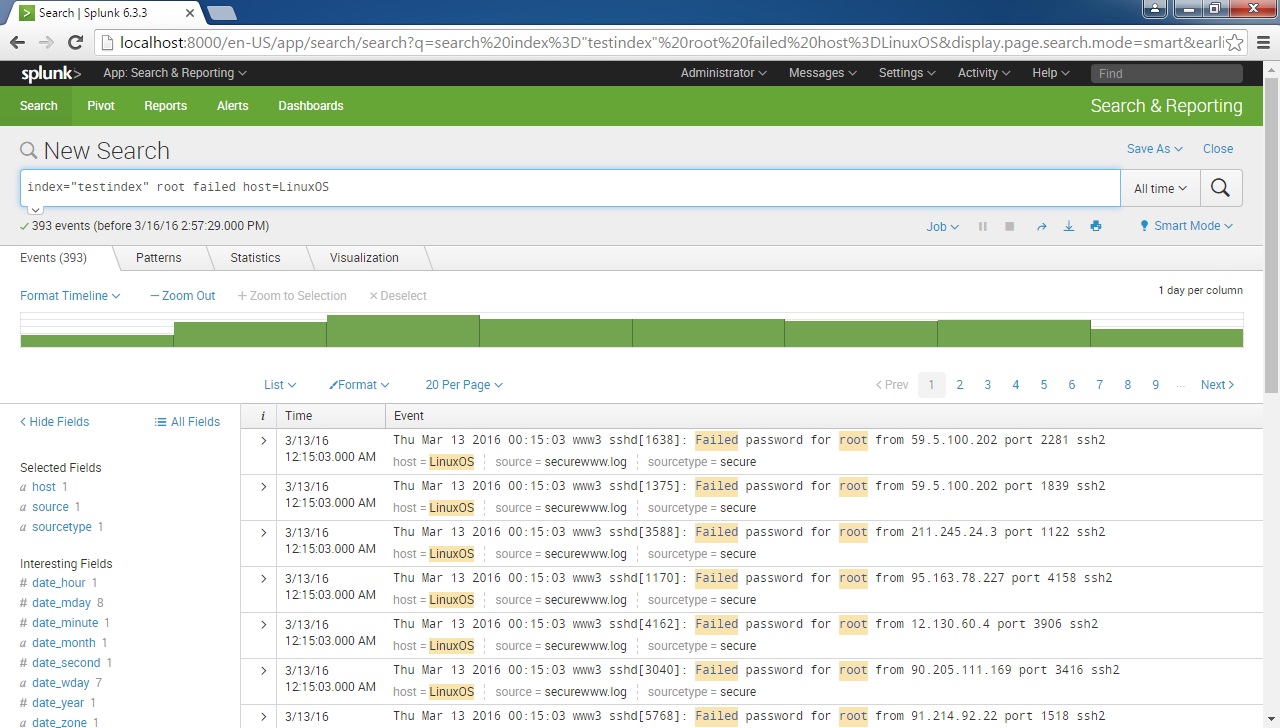Expand details of the first event row
This screenshot has height=728, width=1280.
[x=261, y=440]
